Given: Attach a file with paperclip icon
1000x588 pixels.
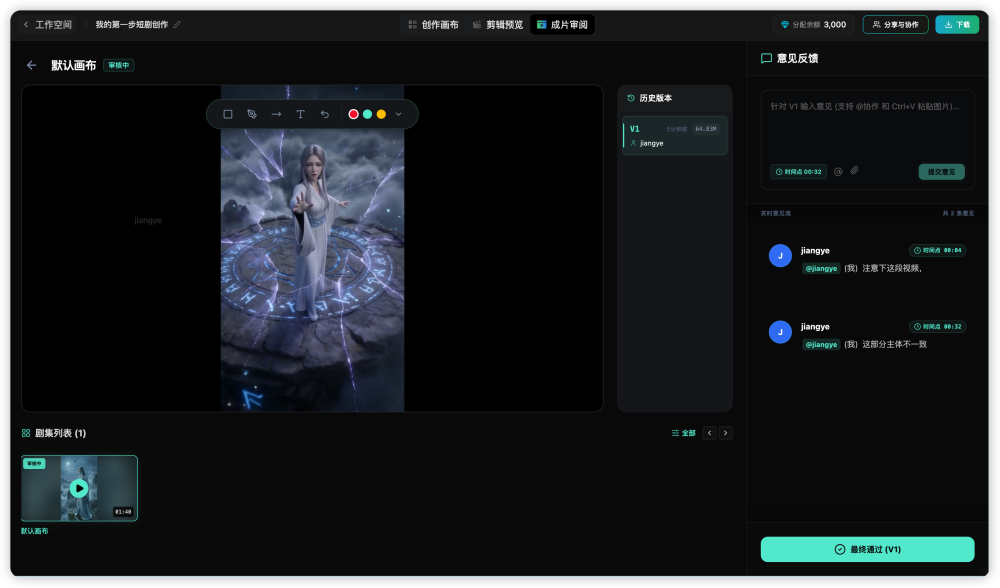Looking at the screenshot, I should (855, 171).
